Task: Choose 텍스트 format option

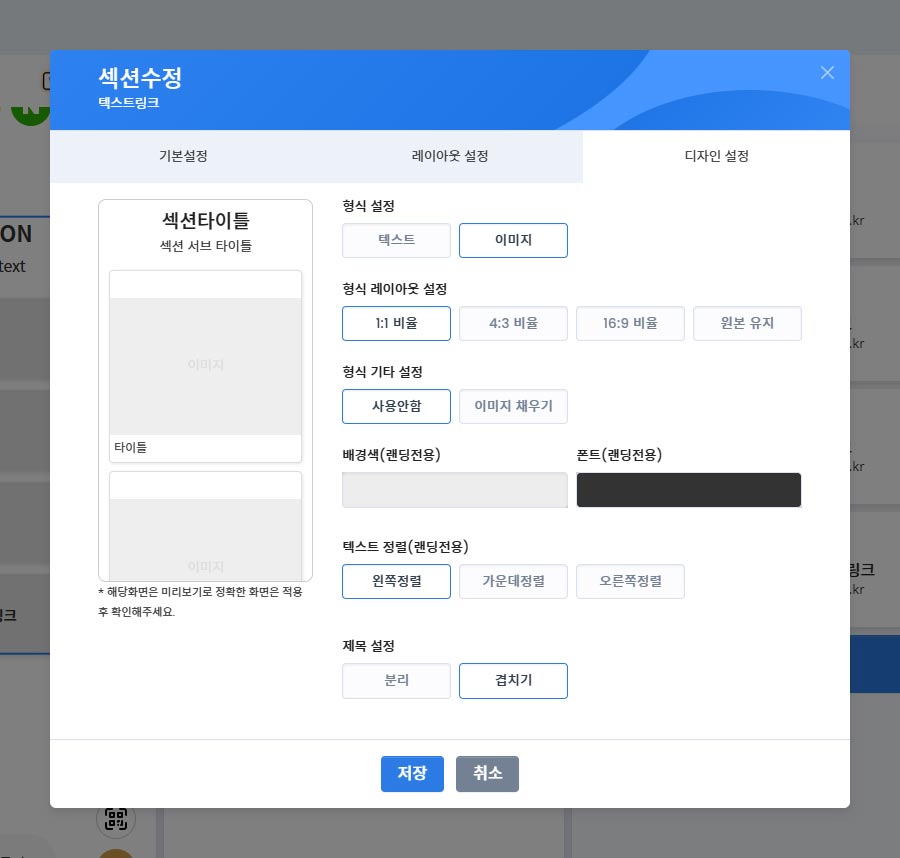Action: click(x=396, y=240)
